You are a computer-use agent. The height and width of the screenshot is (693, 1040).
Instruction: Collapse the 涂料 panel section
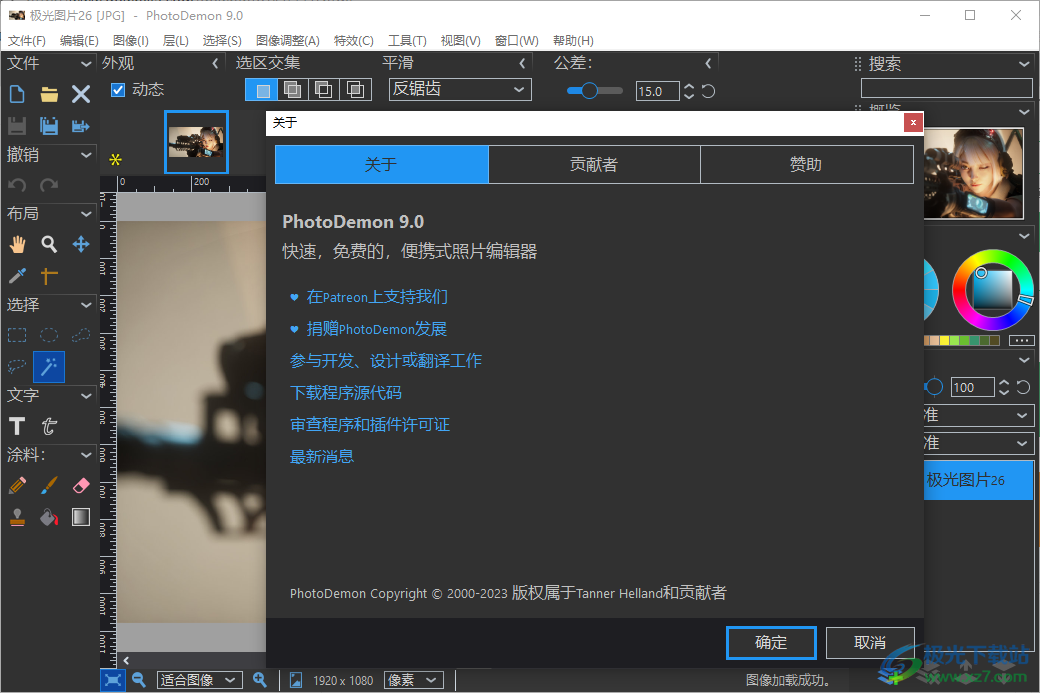point(86,455)
